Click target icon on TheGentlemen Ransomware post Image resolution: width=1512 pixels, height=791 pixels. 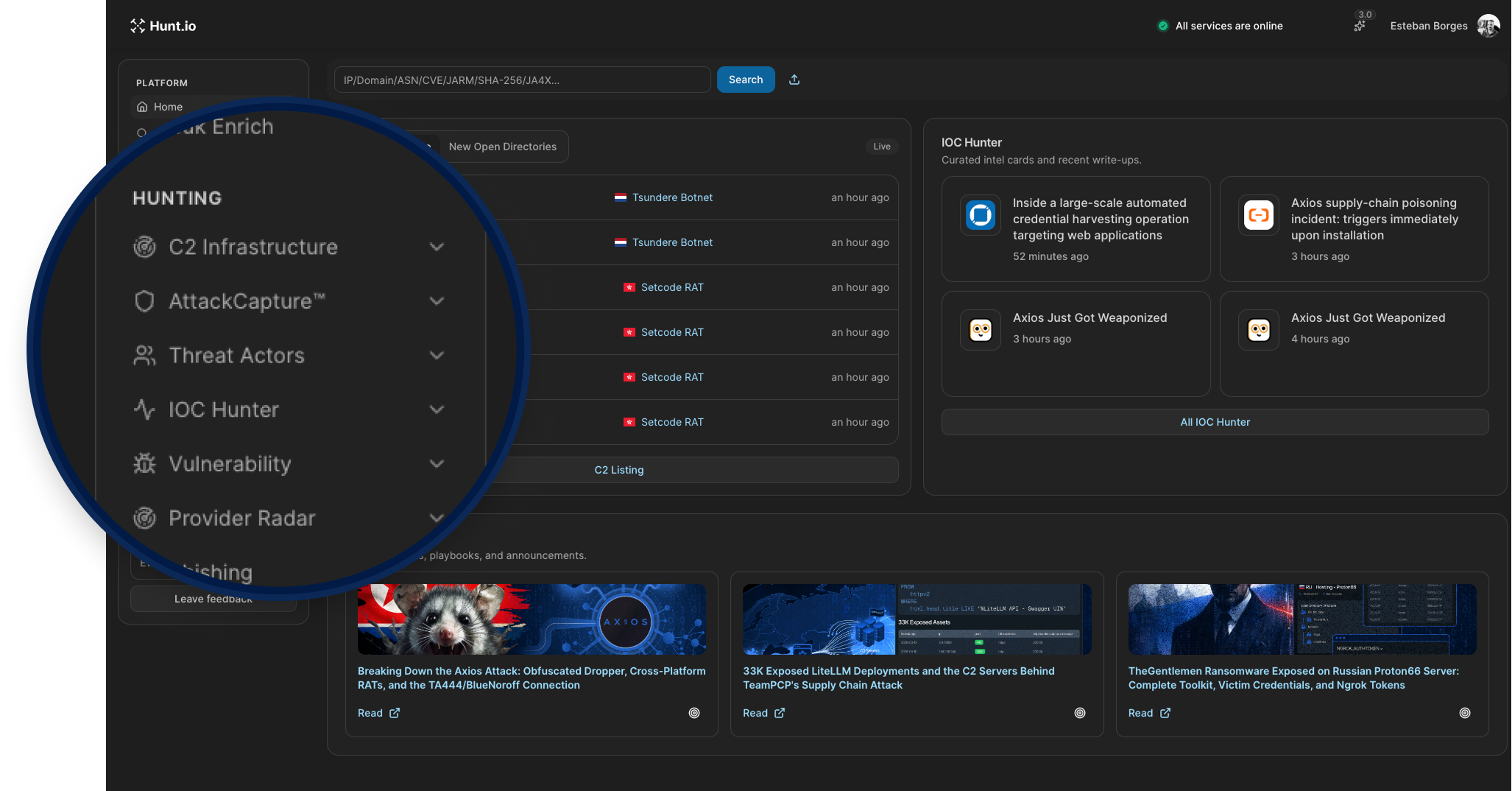click(x=1465, y=713)
